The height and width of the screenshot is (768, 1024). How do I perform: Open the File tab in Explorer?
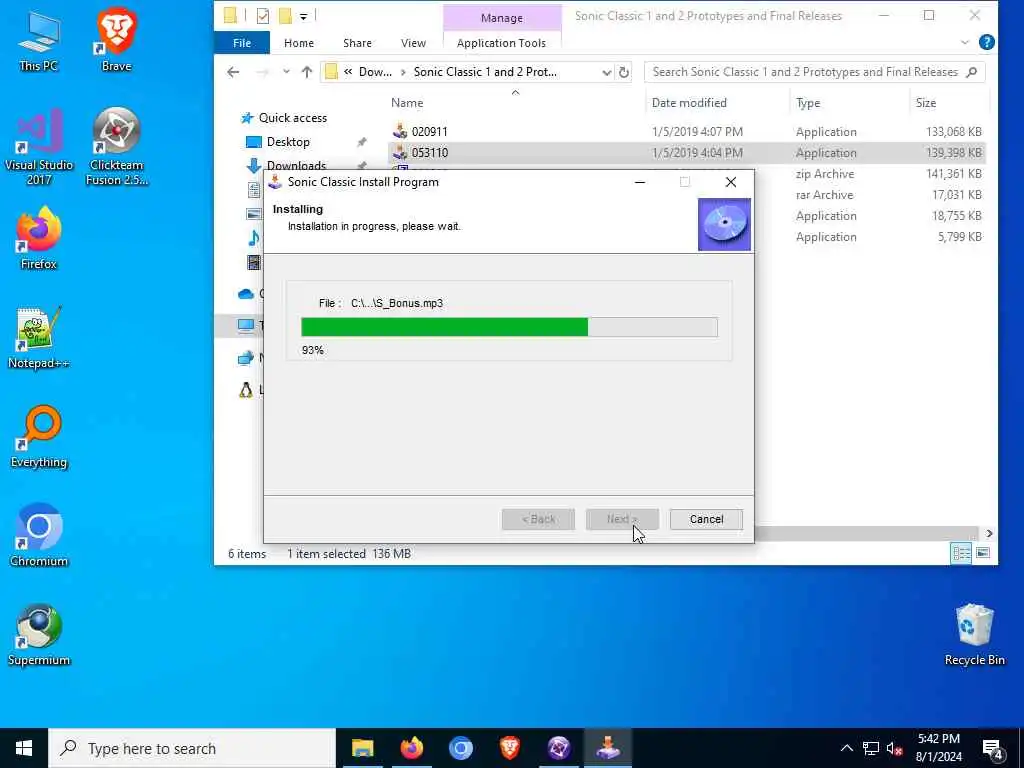click(242, 43)
